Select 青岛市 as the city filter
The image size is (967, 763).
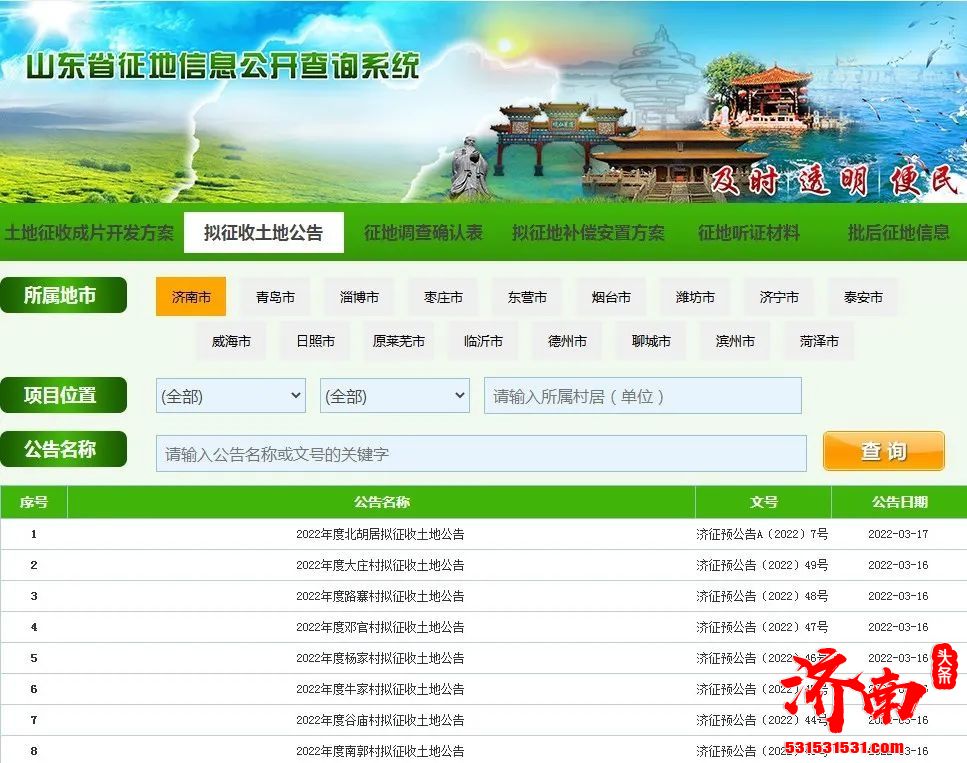(274, 296)
